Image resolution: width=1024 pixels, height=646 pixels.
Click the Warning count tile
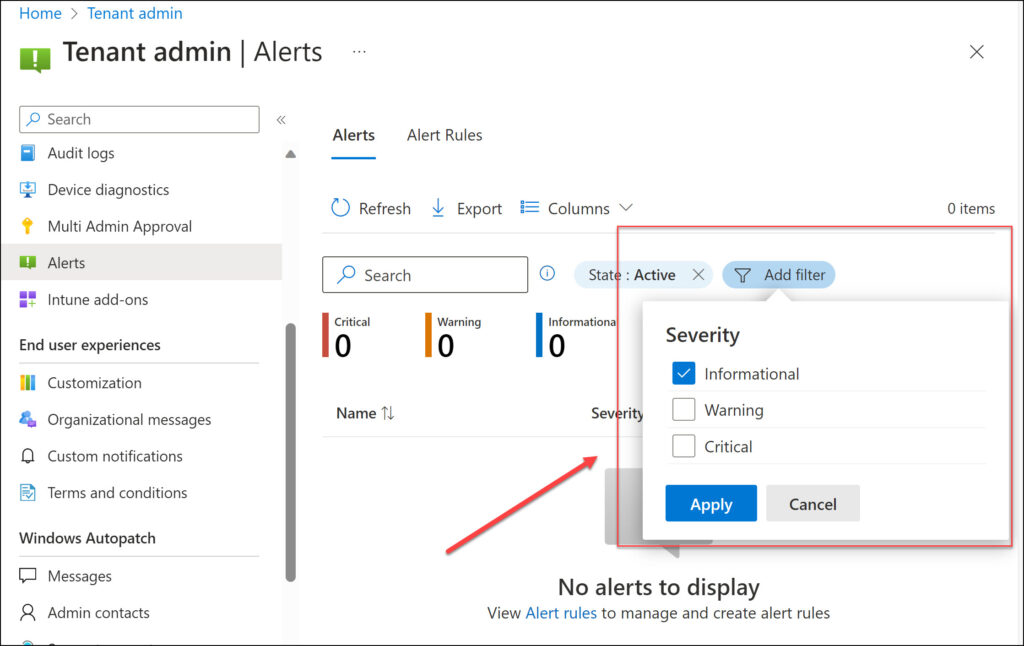[x=453, y=336]
